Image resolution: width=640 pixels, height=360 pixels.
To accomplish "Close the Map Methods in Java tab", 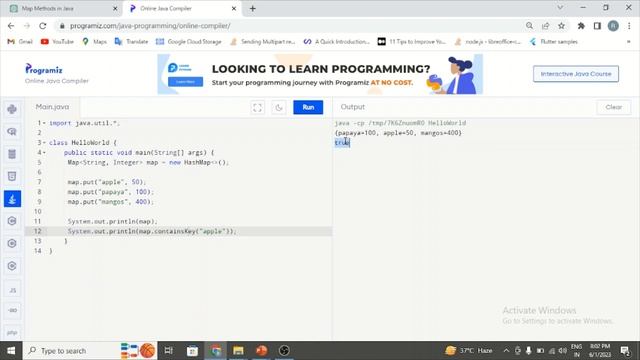I will [x=115, y=8].
